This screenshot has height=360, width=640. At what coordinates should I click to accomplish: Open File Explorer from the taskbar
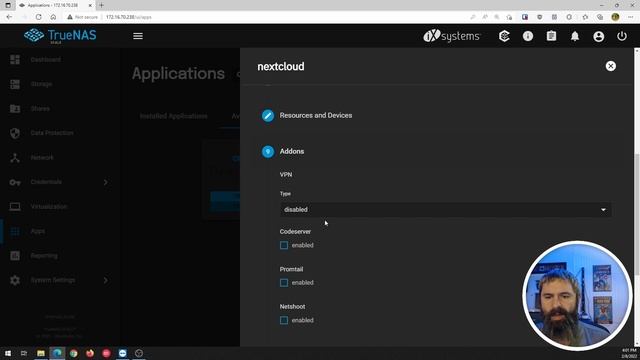[41, 353]
